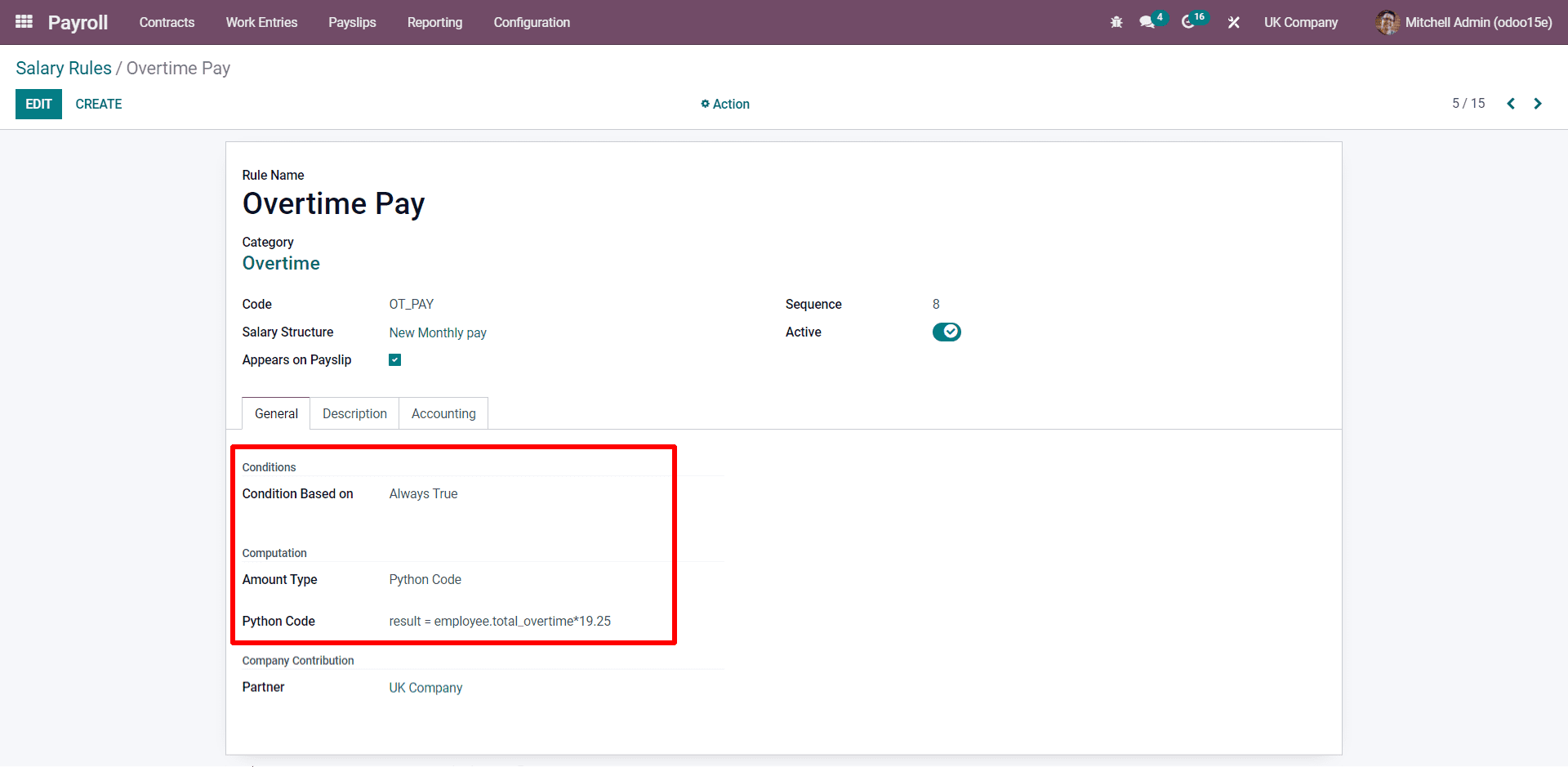Click the Python Code amount type value

point(425,580)
